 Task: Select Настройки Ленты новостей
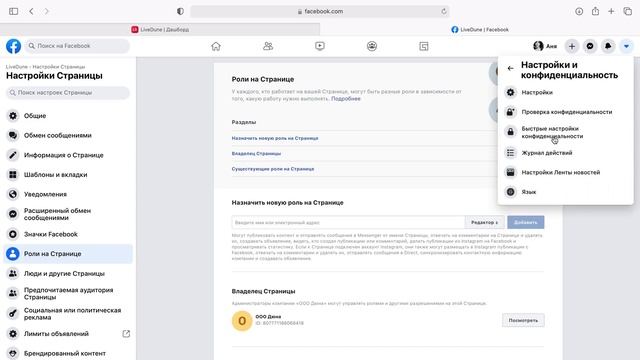(565, 172)
